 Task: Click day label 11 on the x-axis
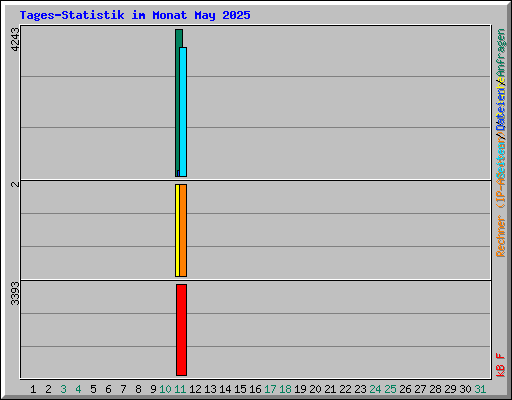[x=180, y=389]
